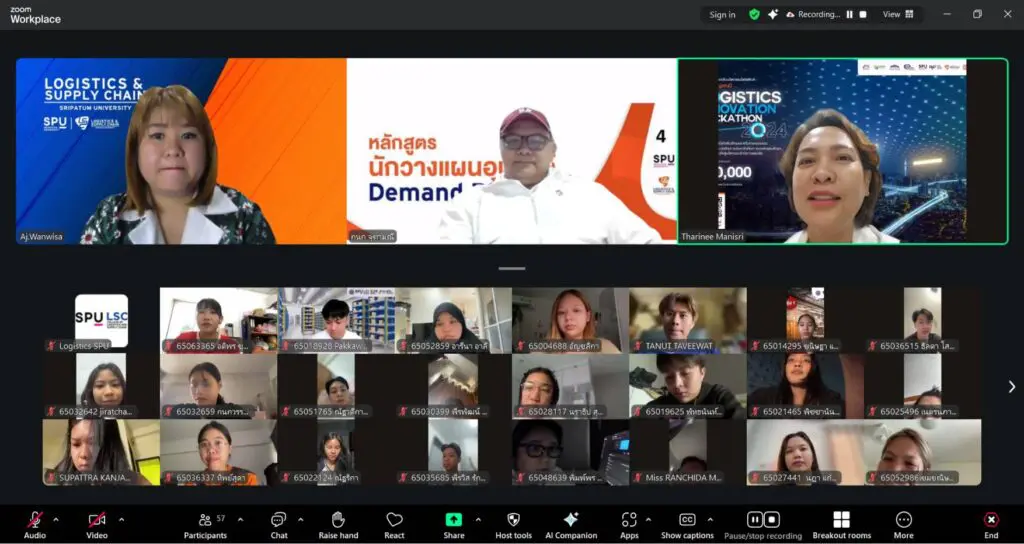The width and height of the screenshot is (1024, 544).
Task: Expand chat options arrow
Action: point(300,520)
